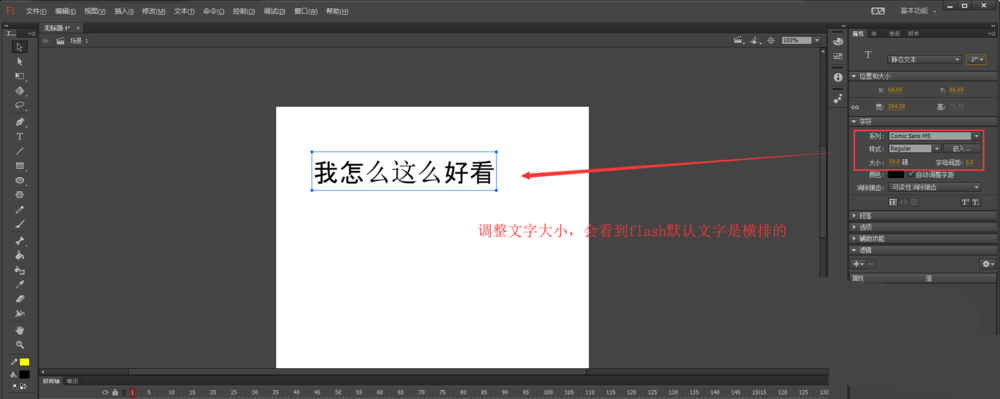Select the Subselection tool
Screen dimensions: 1000x399
click(x=20, y=61)
